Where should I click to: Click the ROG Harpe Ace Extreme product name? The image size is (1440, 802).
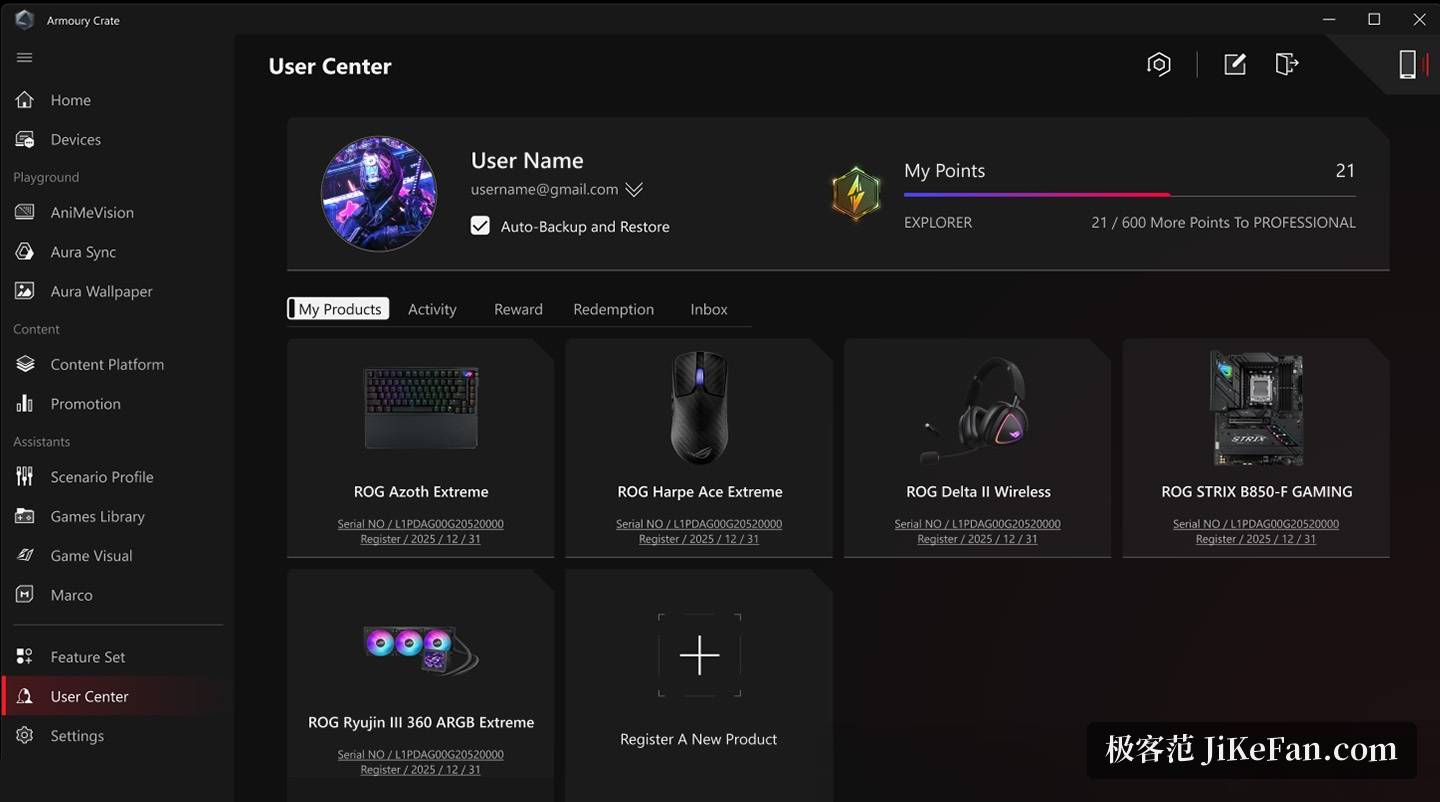click(700, 492)
